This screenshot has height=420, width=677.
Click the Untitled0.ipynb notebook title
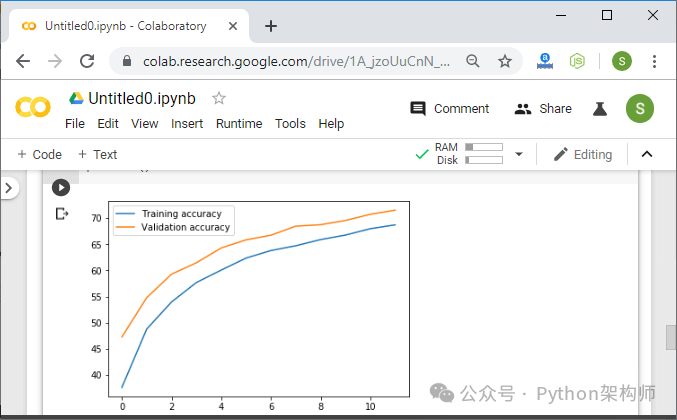pyautogui.click(x=142, y=98)
